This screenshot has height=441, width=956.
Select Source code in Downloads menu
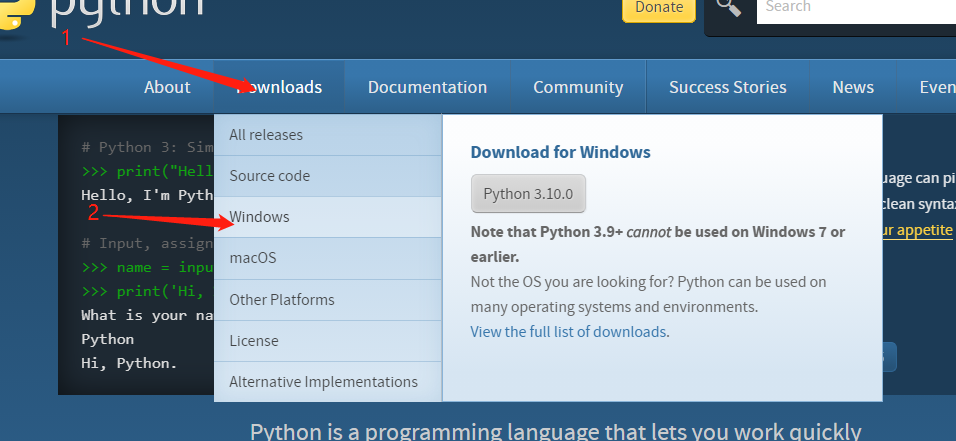(270, 176)
